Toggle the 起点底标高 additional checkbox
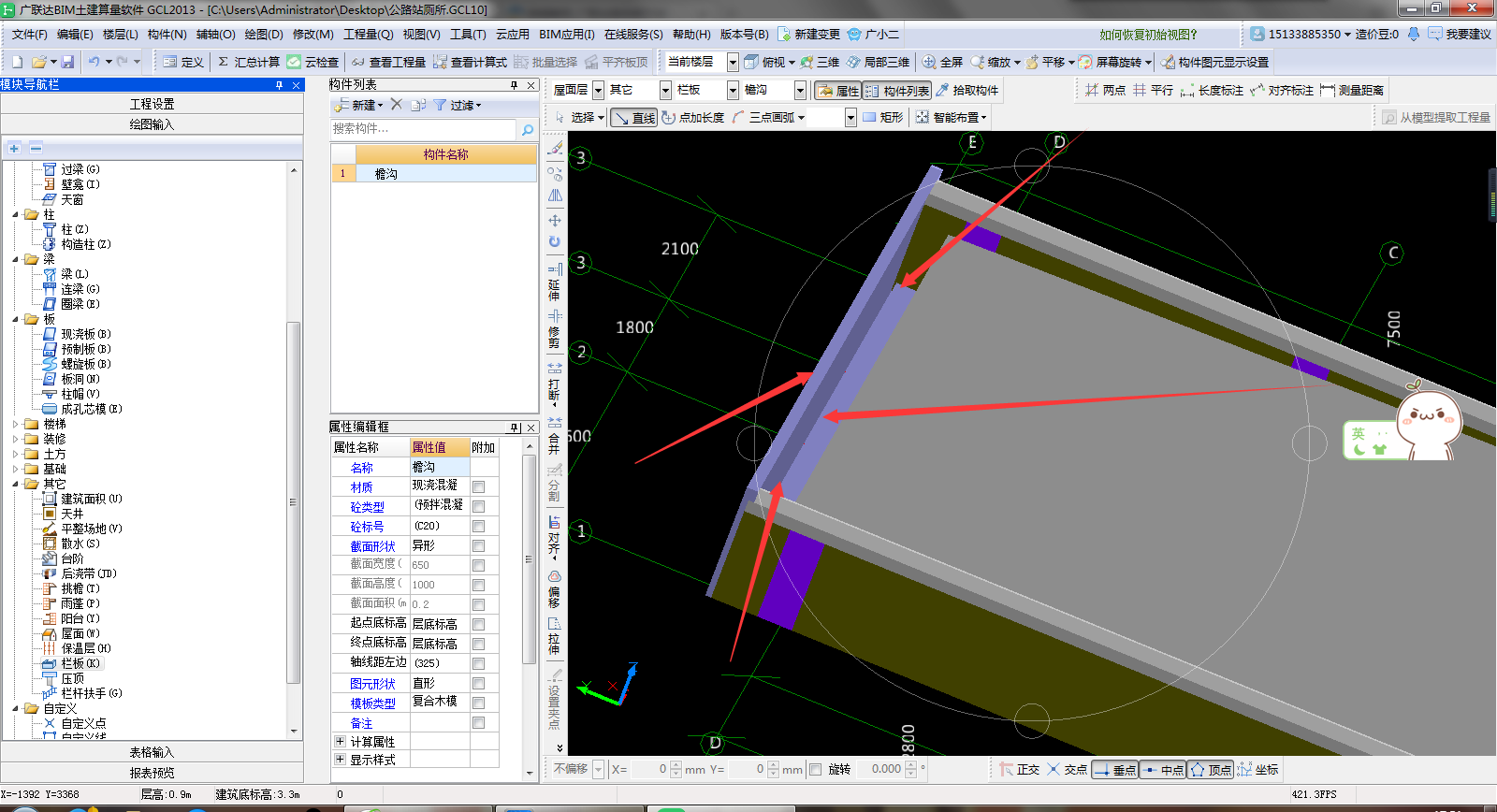This screenshot has height=812, width=1497. coord(479,624)
